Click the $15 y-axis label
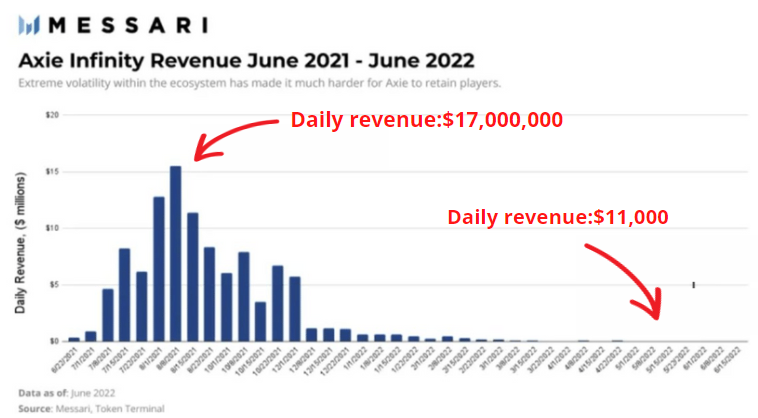 (52, 172)
